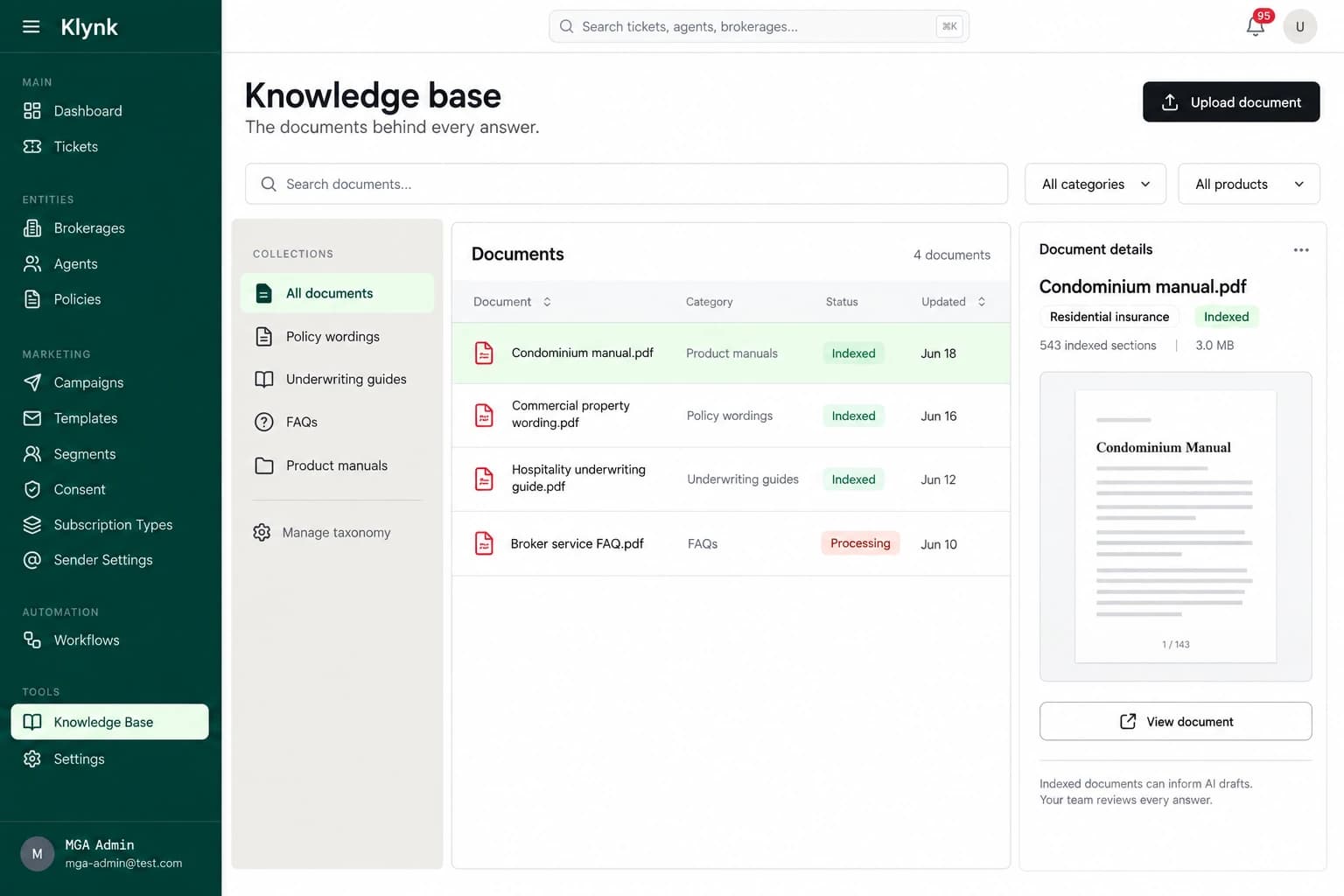1344x896 pixels.
Task: Click the Status column header
Action: click(842, 302)
